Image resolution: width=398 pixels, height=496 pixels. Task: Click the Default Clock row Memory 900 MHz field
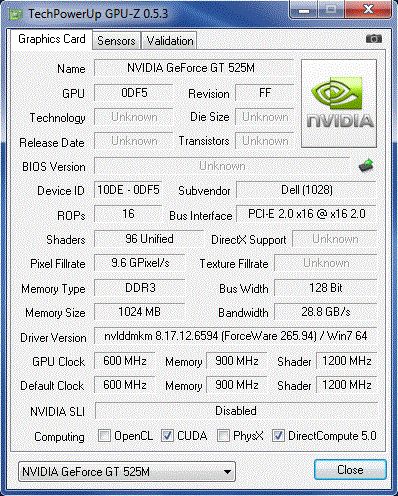coord(237,385)
